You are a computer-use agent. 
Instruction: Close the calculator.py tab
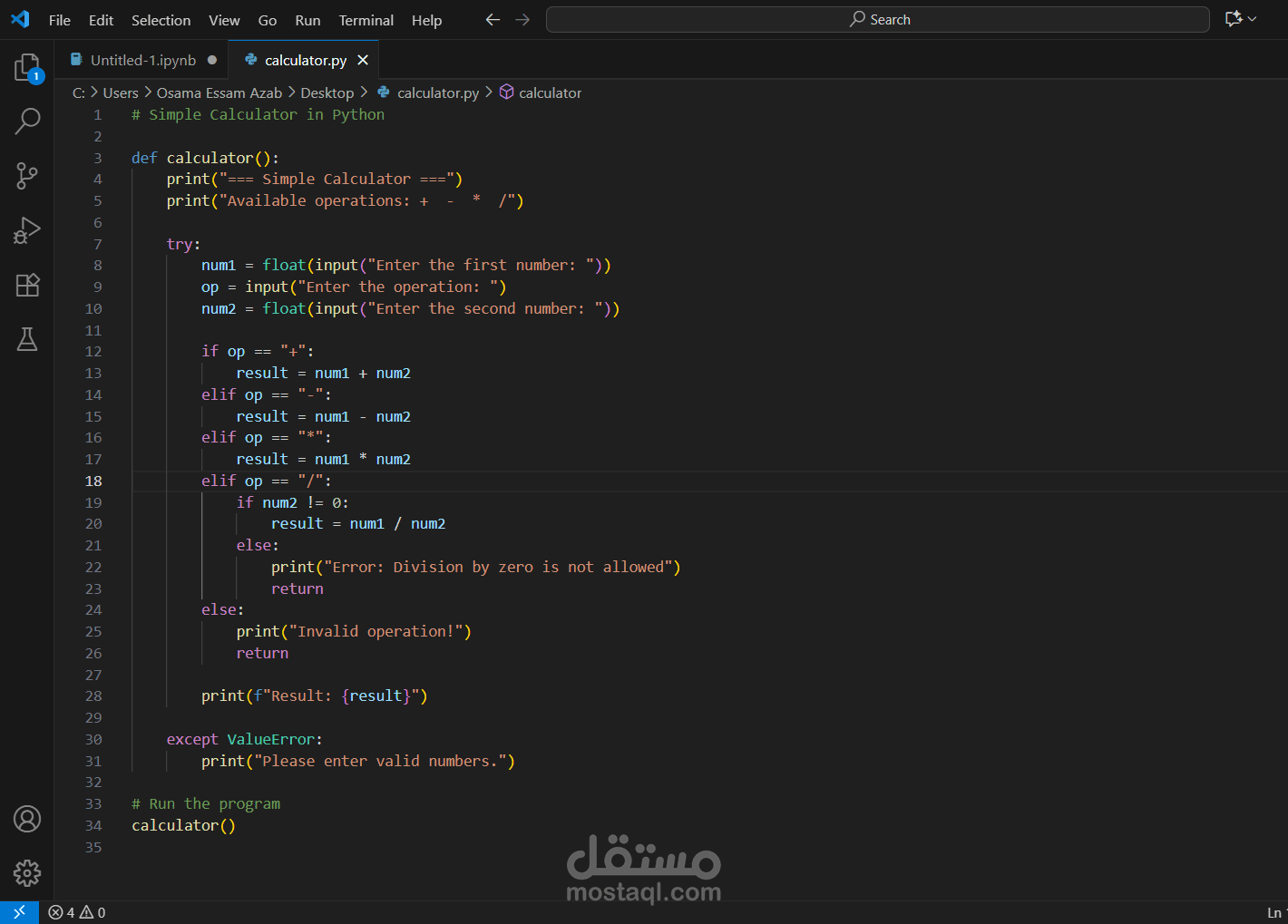click(363, 60)
